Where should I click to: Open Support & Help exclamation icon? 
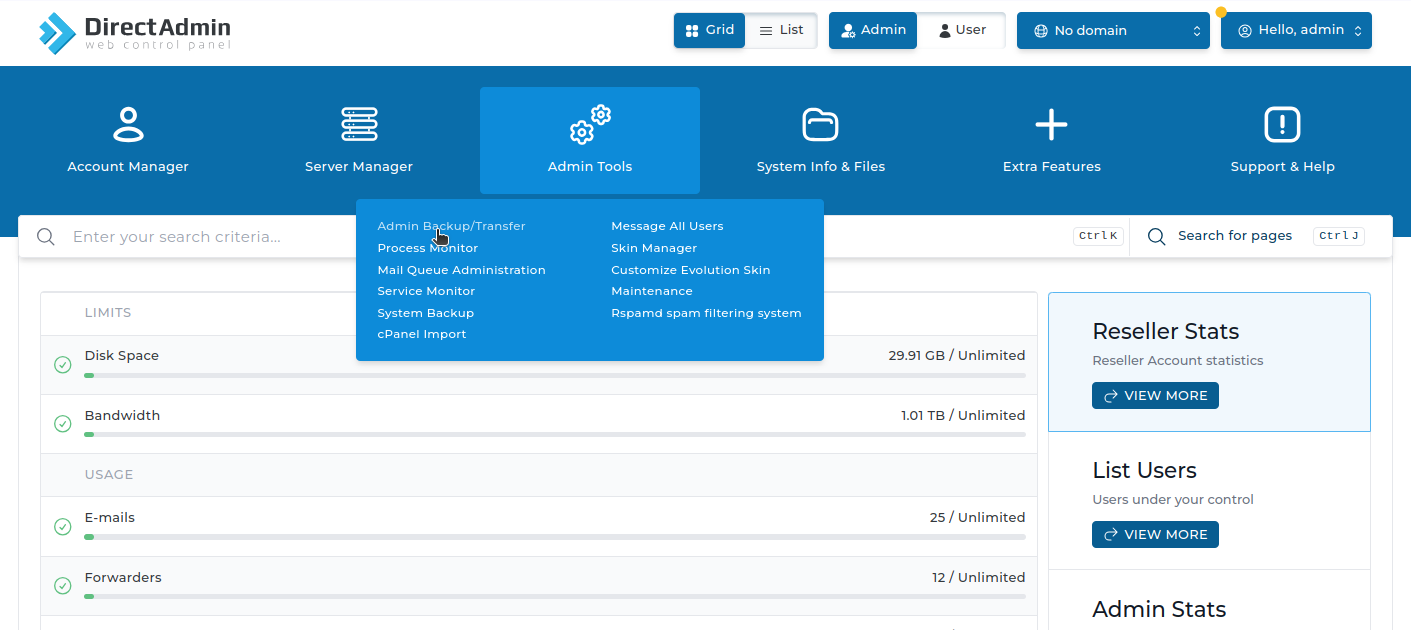click(x=1282, y=125)
